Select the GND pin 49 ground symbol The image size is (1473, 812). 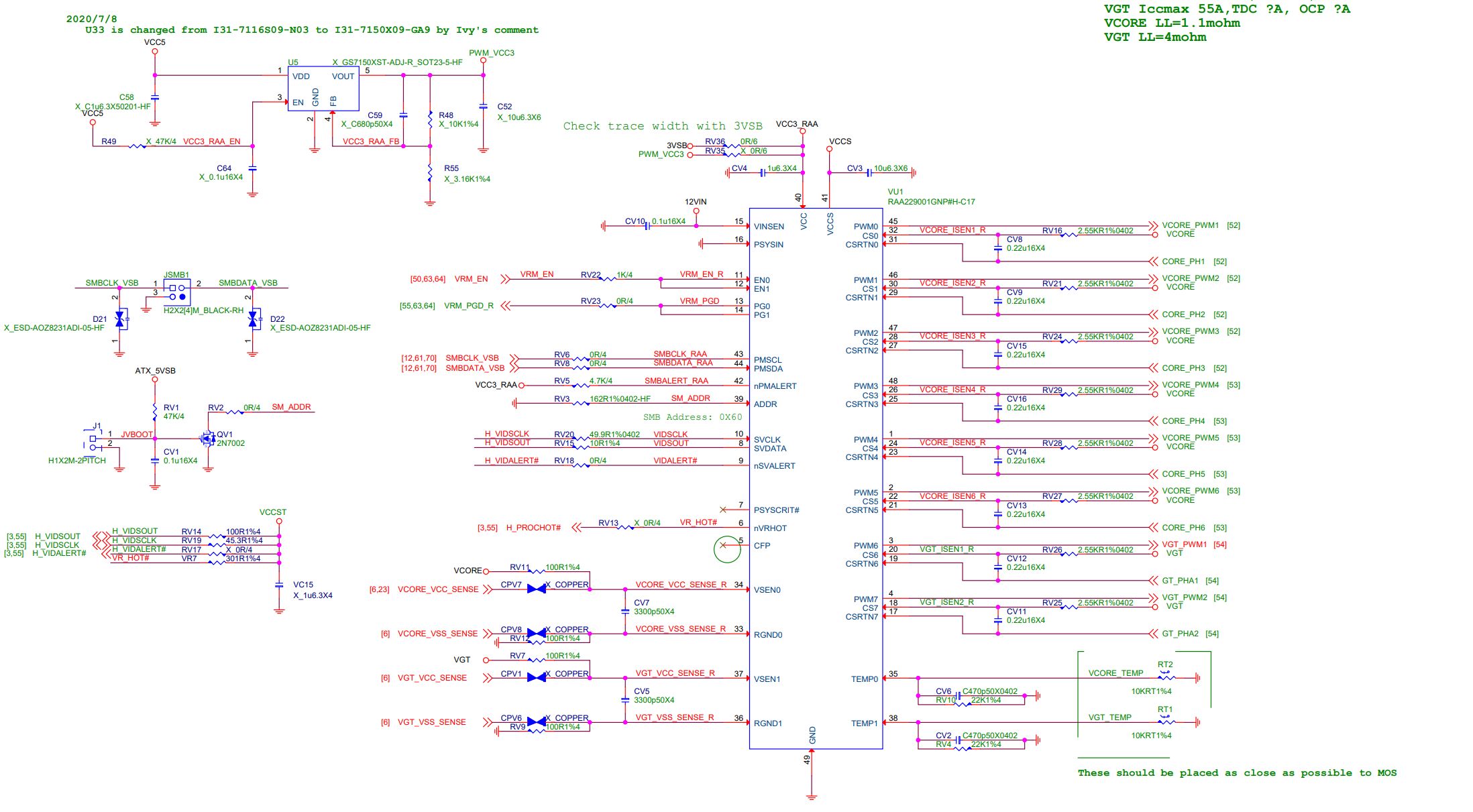coord(812,796)
